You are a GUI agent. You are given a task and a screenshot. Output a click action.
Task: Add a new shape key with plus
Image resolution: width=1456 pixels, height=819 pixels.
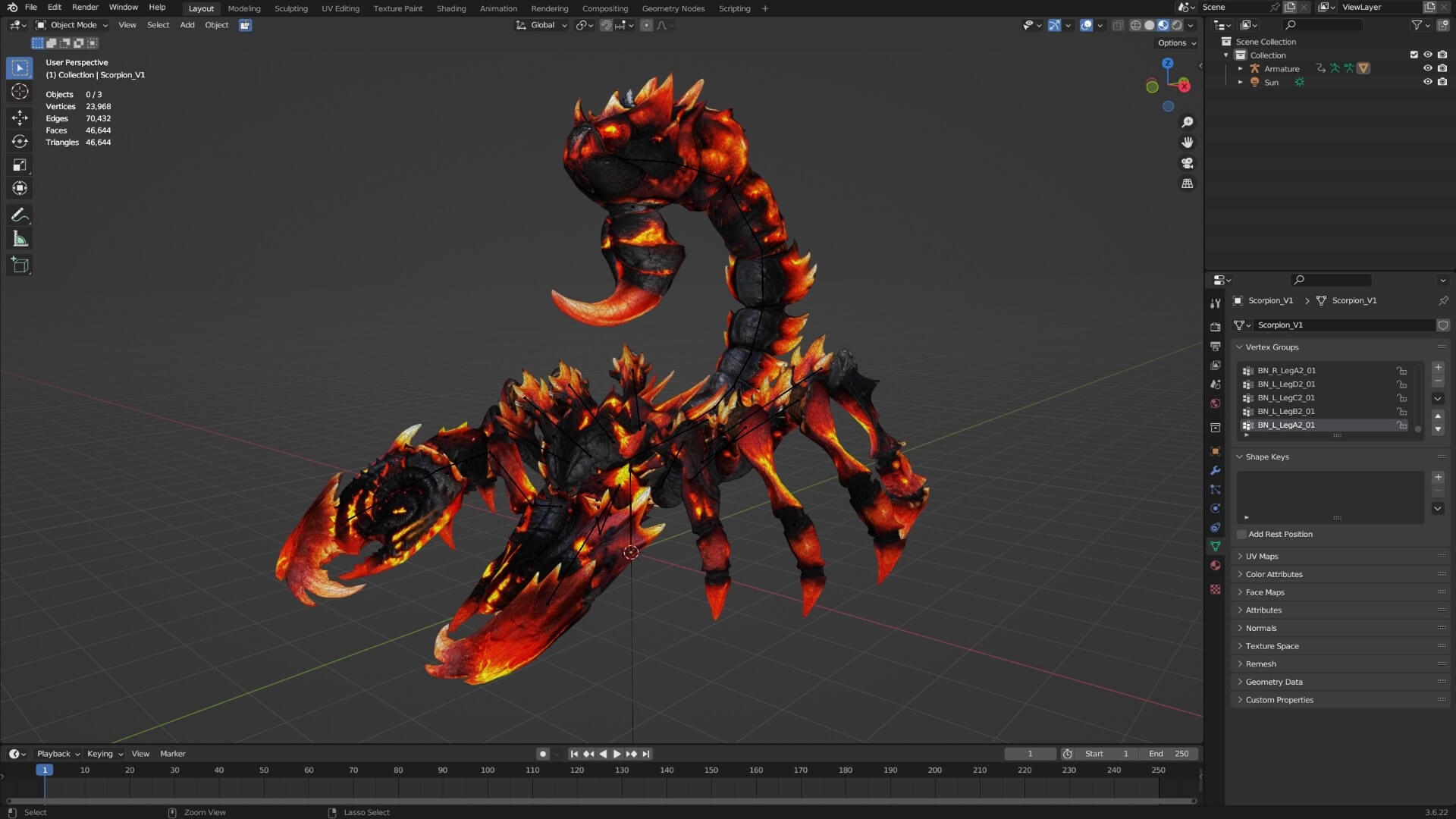coord(1438,478)
